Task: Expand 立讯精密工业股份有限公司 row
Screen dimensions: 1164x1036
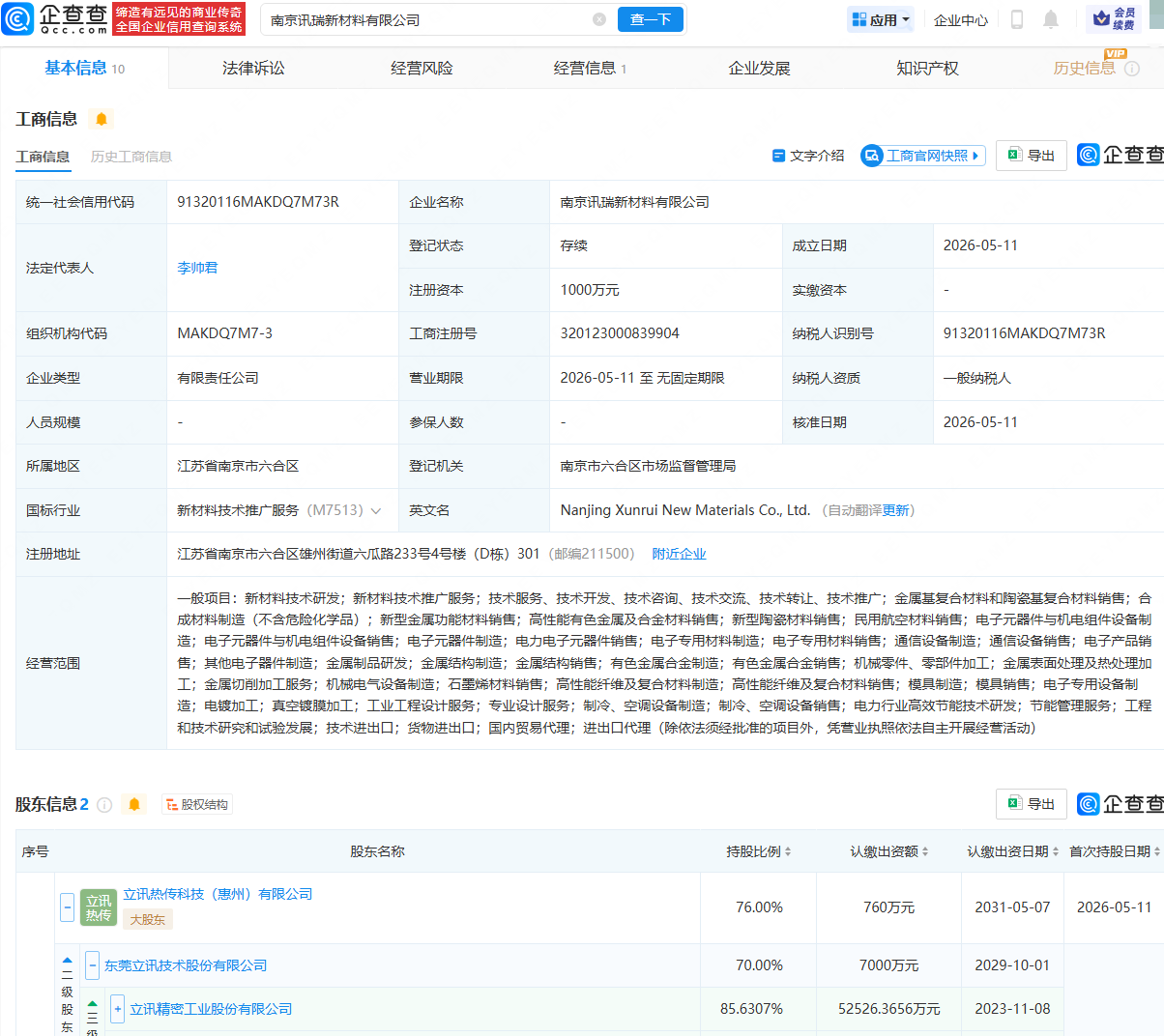Action: 118,1009
